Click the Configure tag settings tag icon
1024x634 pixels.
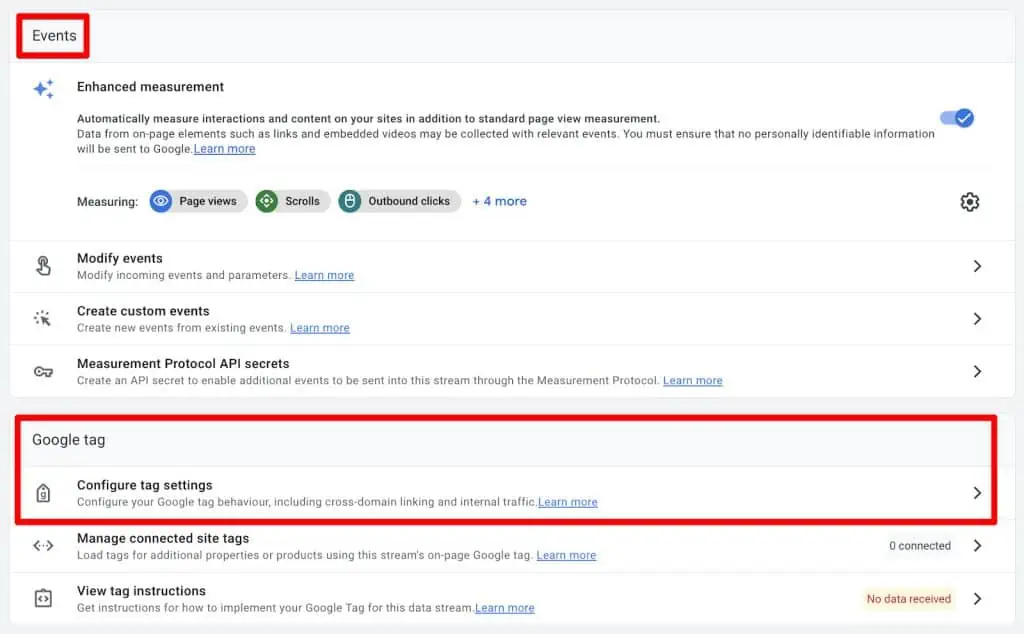click(43, 492)
